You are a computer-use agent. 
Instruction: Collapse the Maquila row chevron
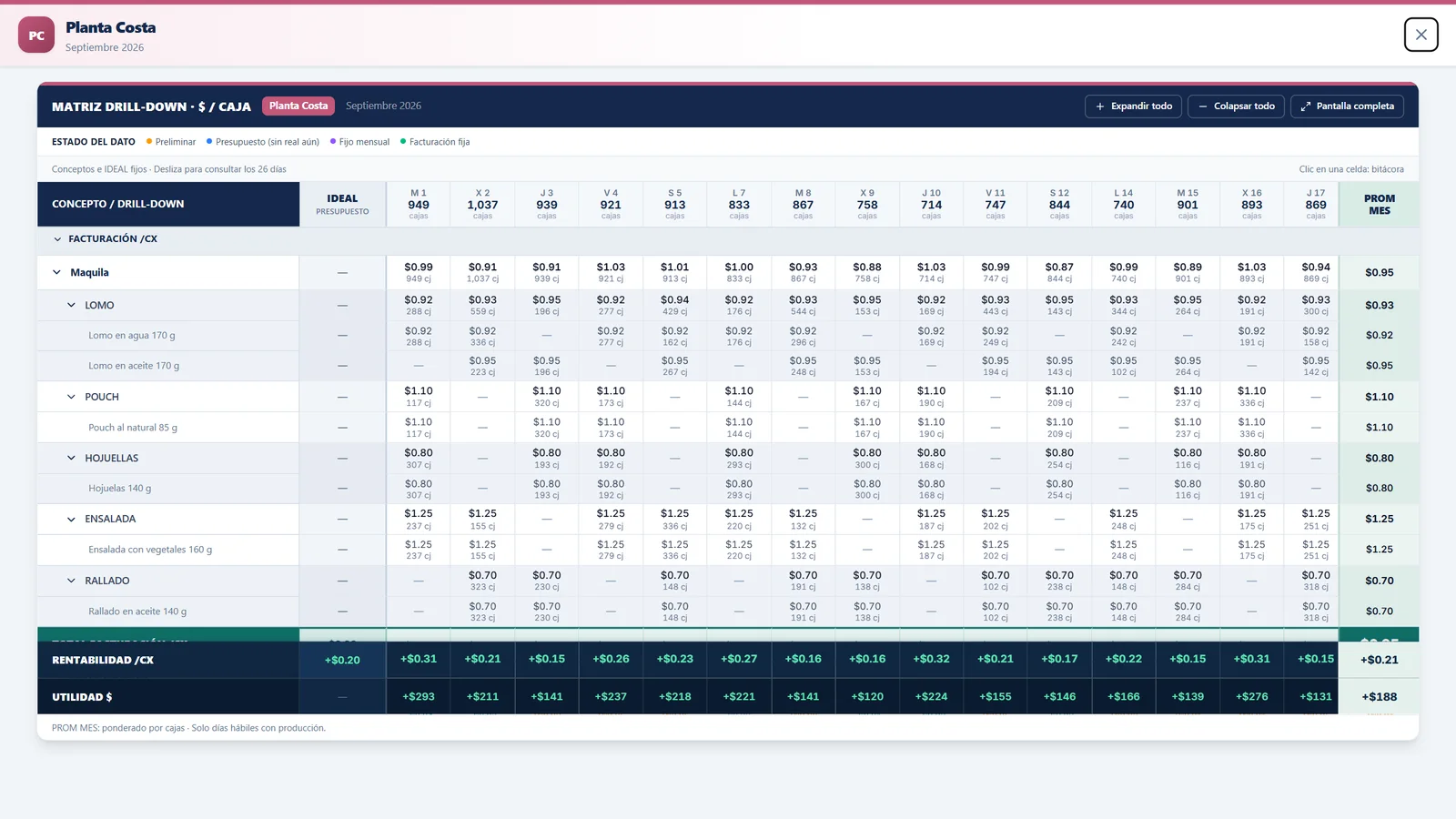click(56, 272)
